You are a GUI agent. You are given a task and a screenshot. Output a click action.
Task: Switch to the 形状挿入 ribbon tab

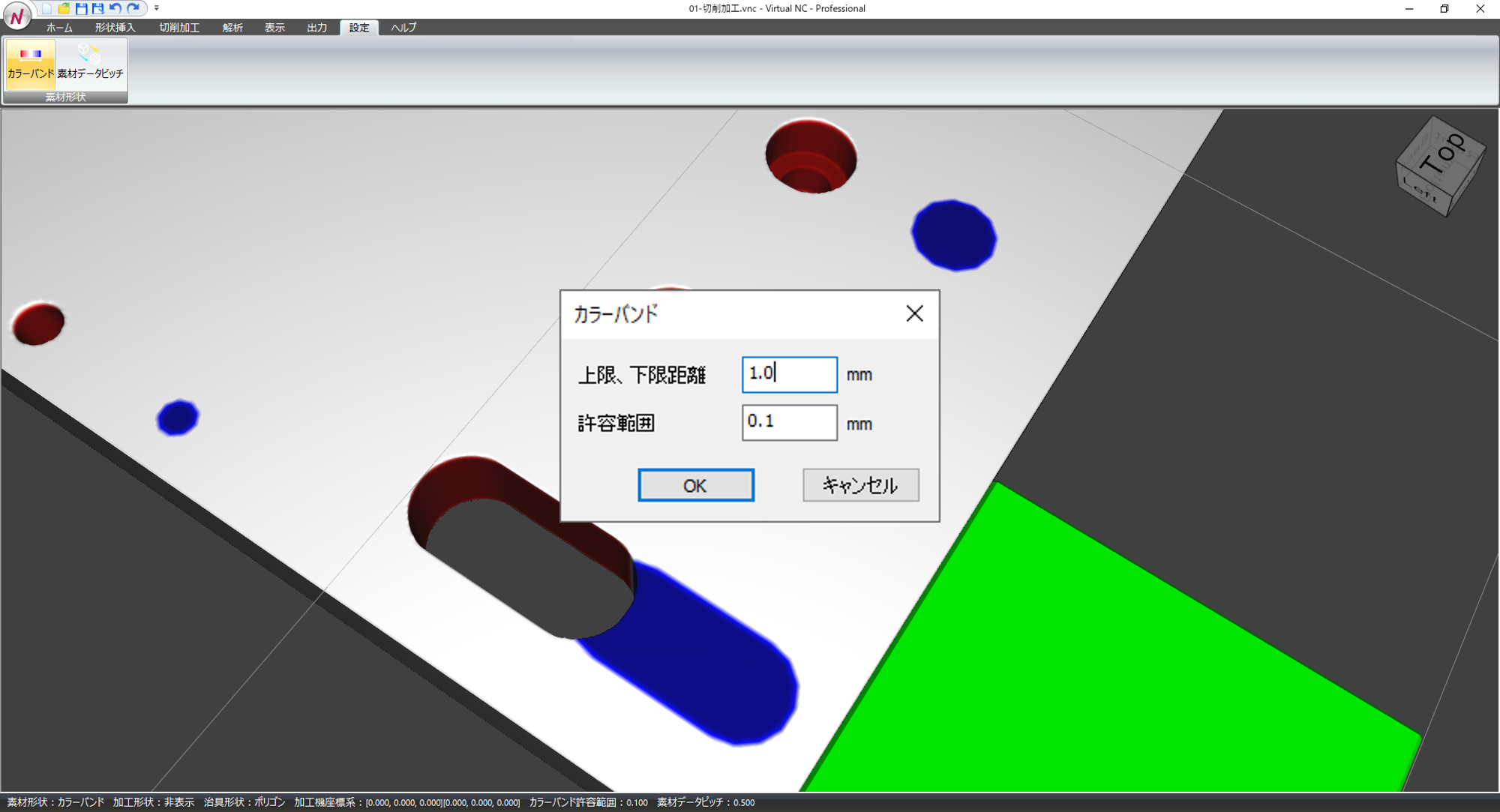pyautogui.click(x=115, y=28)
